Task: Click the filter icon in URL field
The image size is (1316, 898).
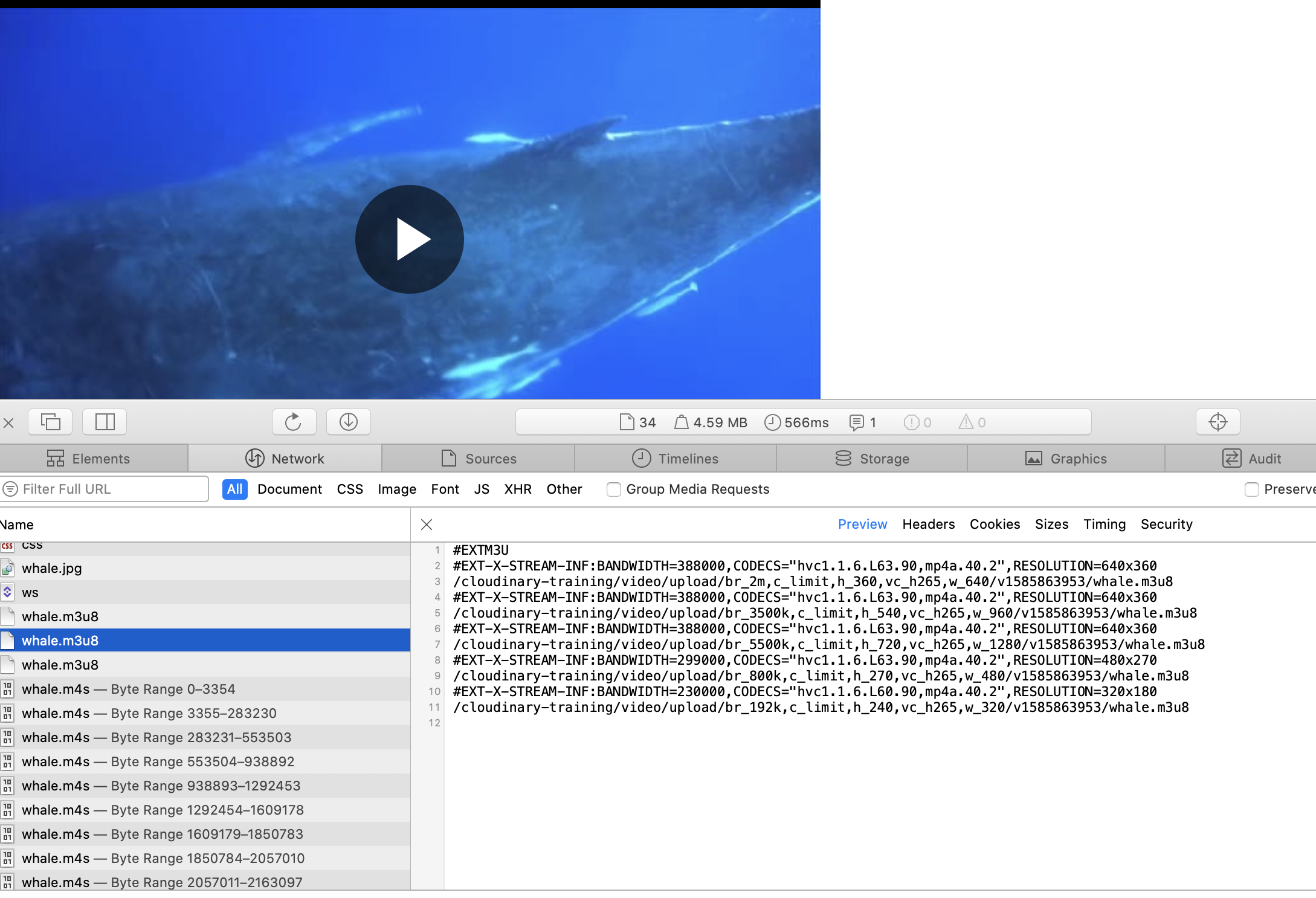Action: click(10, 489)
